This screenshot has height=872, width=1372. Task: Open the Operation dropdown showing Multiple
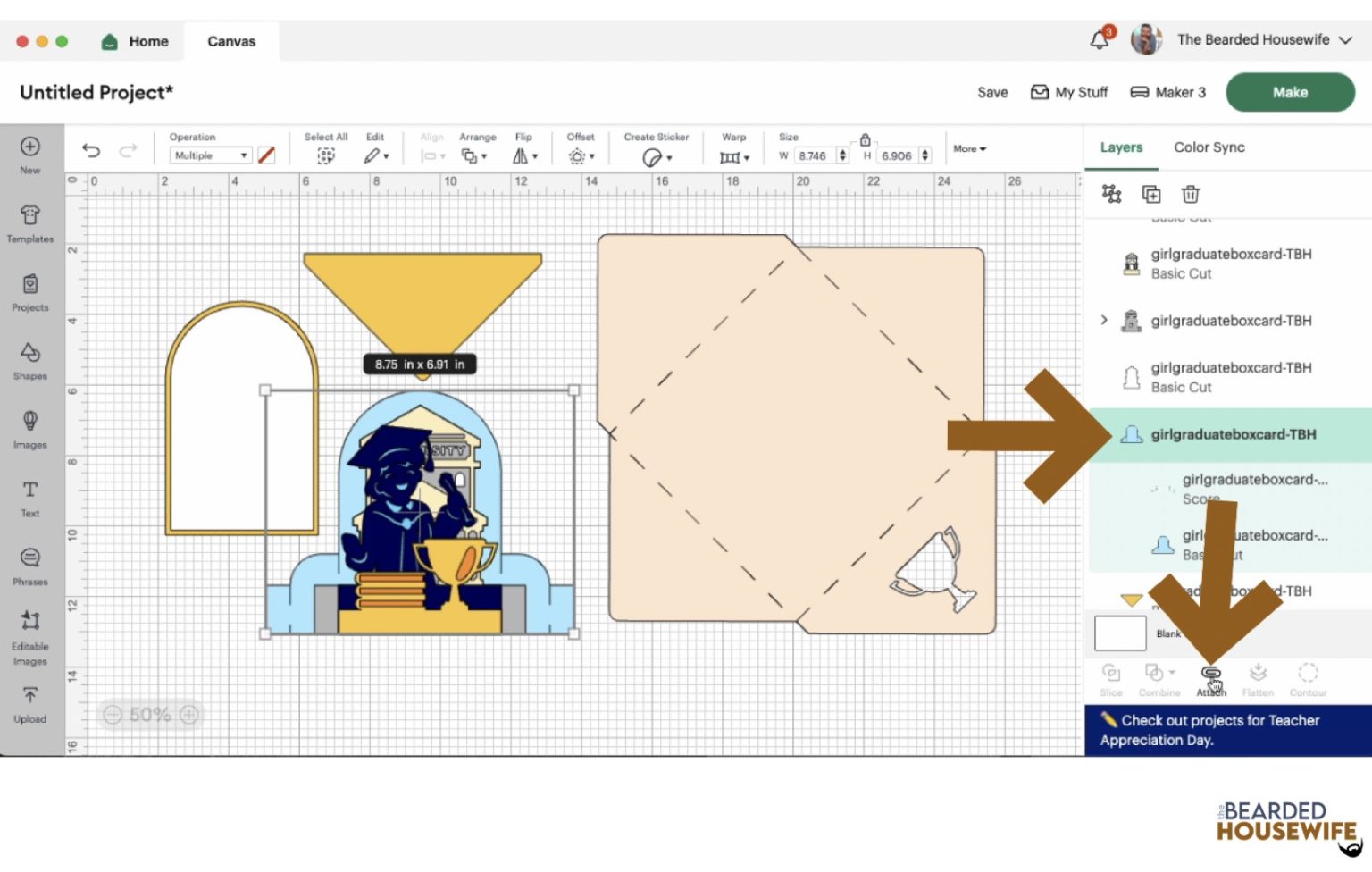pyautogui.click(x=211, y=155)
